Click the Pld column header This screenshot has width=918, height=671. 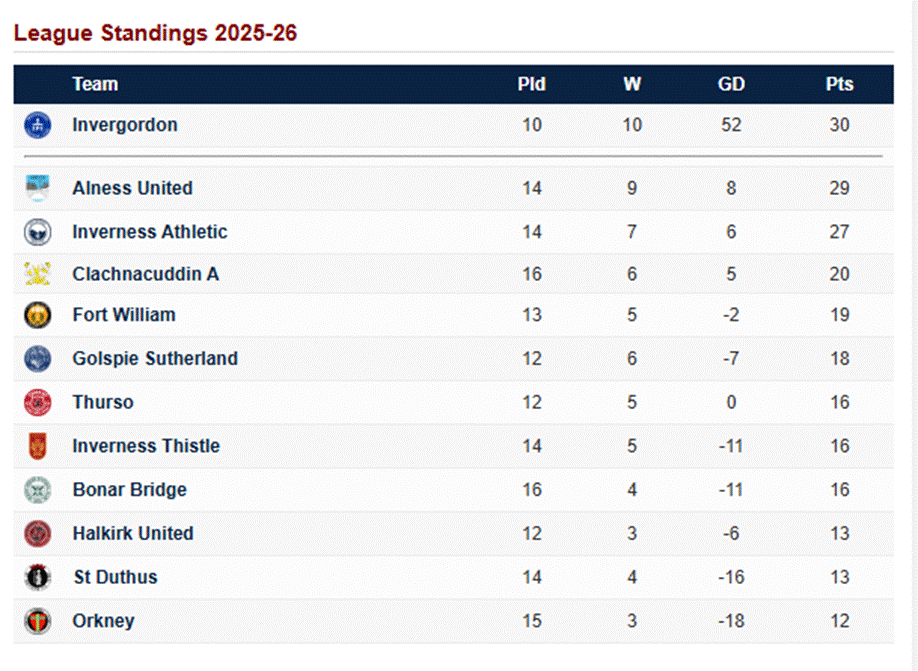pos(531,84)
